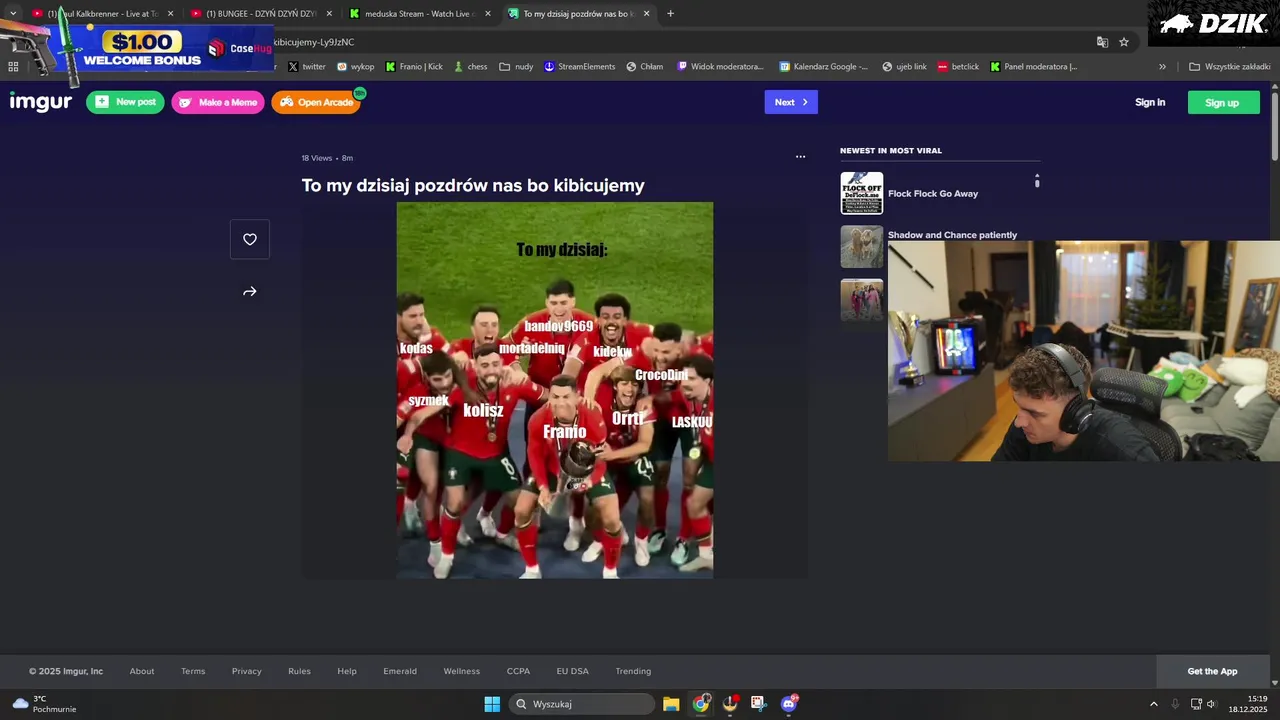Open the wykop bookmark
The width and height of the screenshot is (1280, 720).
pos(355,67)
